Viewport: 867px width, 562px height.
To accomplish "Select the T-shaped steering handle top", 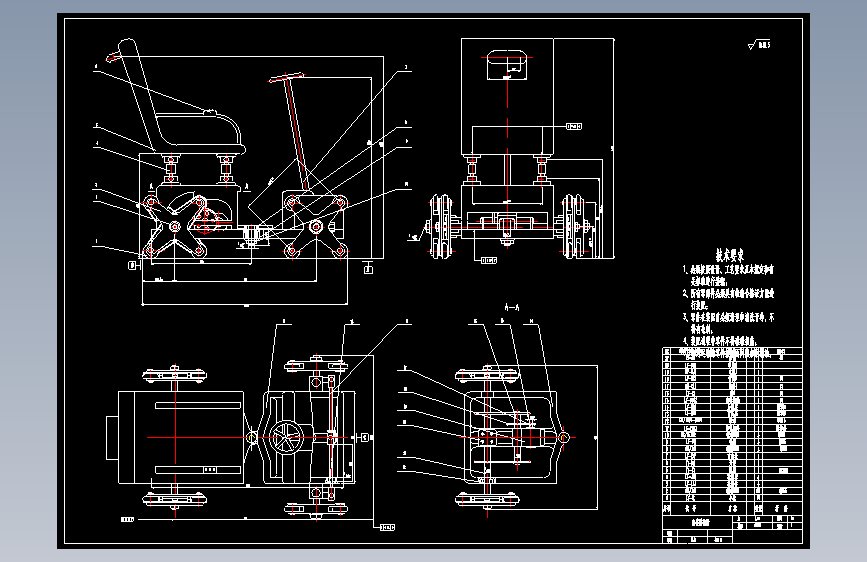I will click(x=286, y=78).
